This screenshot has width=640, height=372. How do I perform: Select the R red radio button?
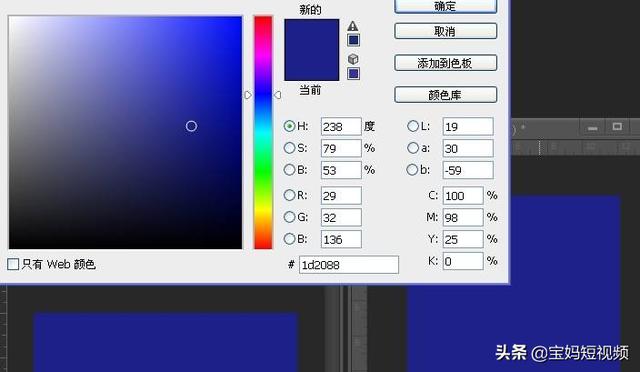[x=289, y=195]
